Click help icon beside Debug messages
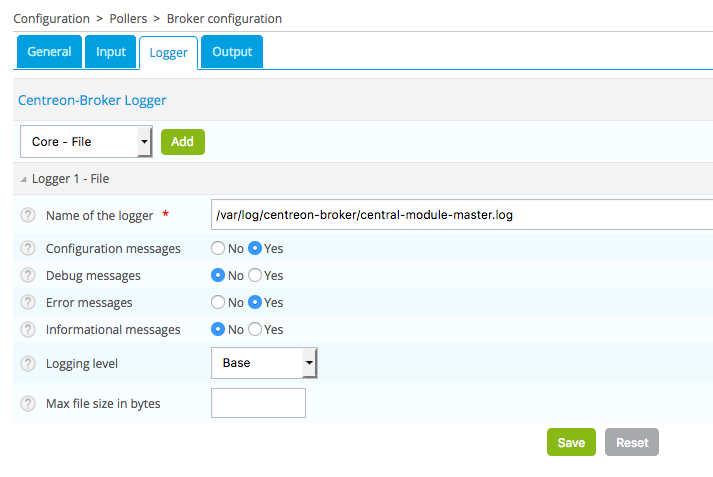Image resolution: width=713 pixels, height=477 pixels. [x=28, y=275]
